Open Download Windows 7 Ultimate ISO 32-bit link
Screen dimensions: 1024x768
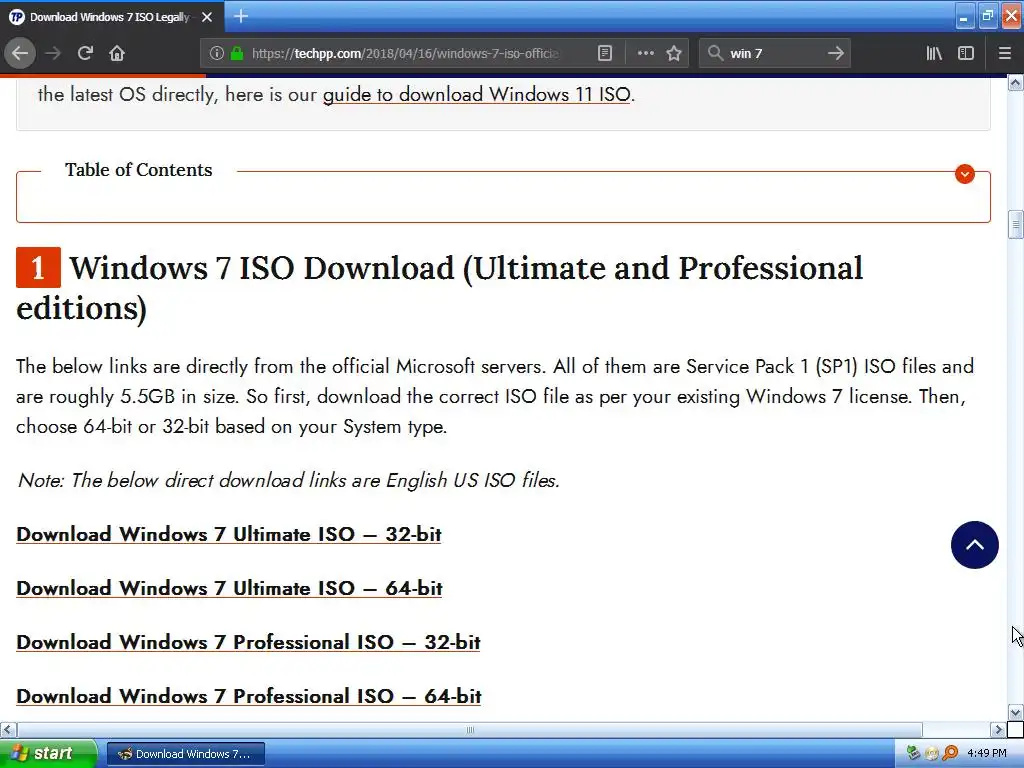pyautogui.click(x=229, y=534)
